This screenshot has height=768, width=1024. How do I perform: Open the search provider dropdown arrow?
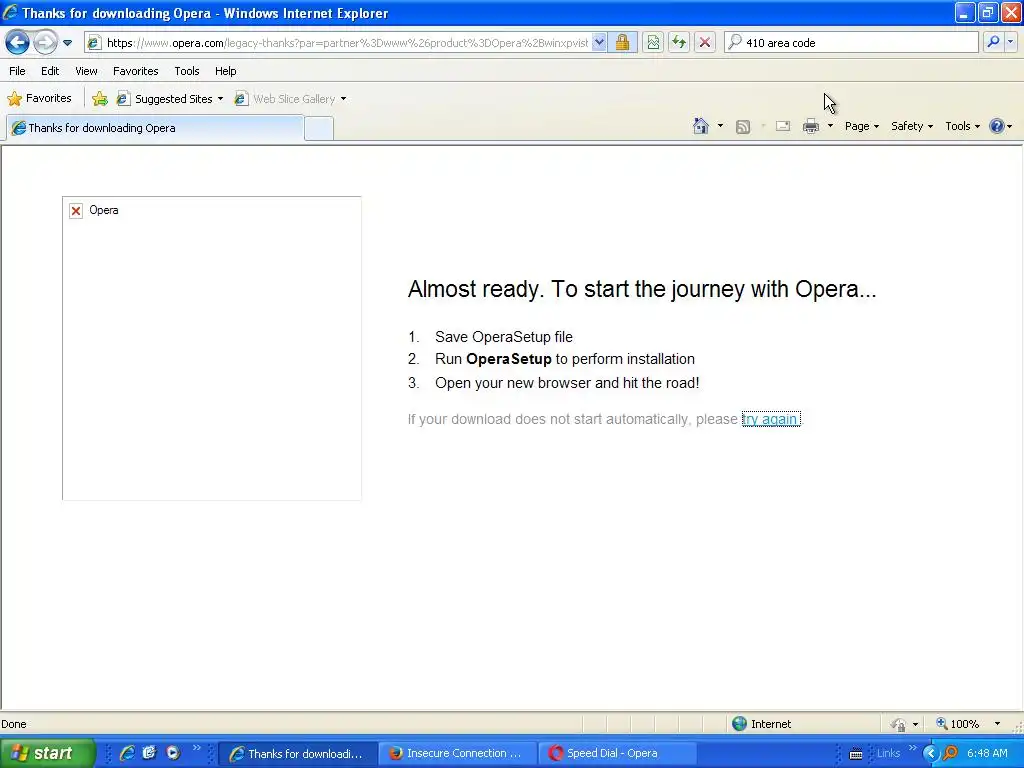(1010, 42)
